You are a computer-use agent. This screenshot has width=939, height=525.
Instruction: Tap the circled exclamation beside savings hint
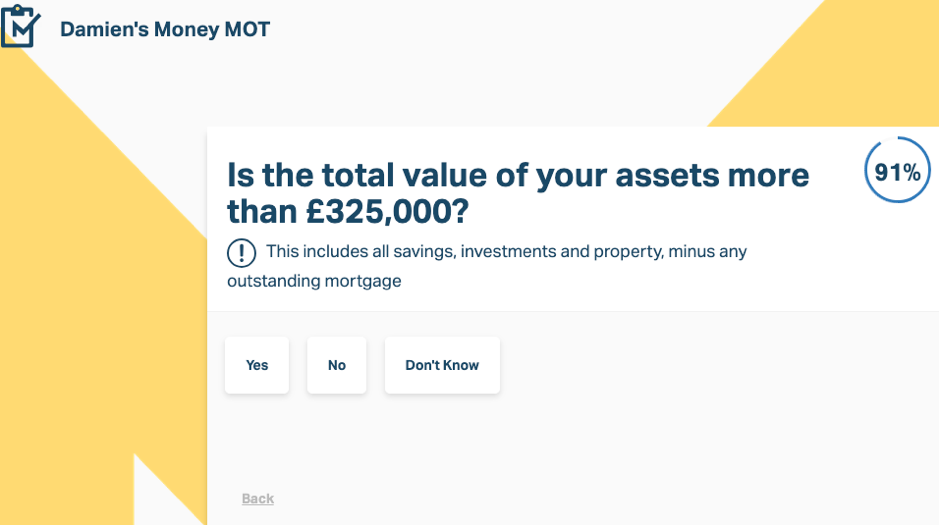(241, 253)
